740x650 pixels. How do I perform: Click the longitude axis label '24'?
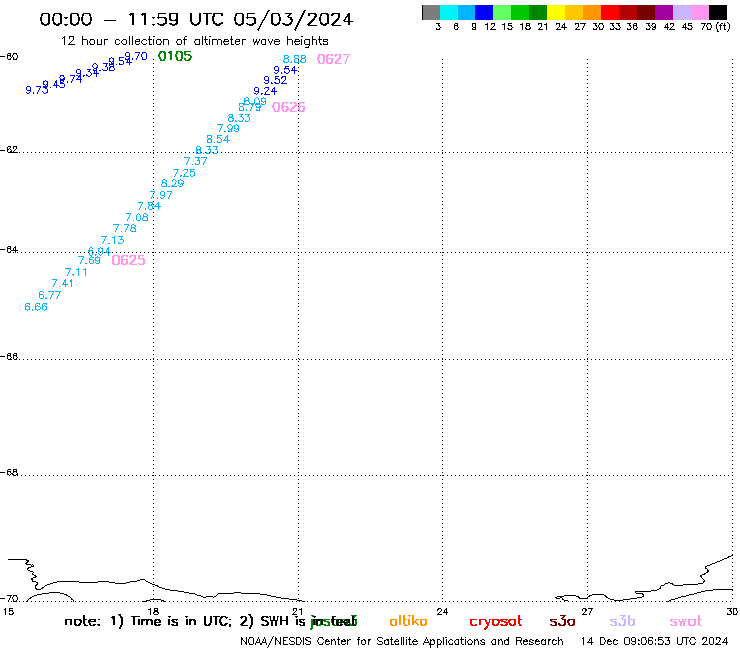coord(442,612)
